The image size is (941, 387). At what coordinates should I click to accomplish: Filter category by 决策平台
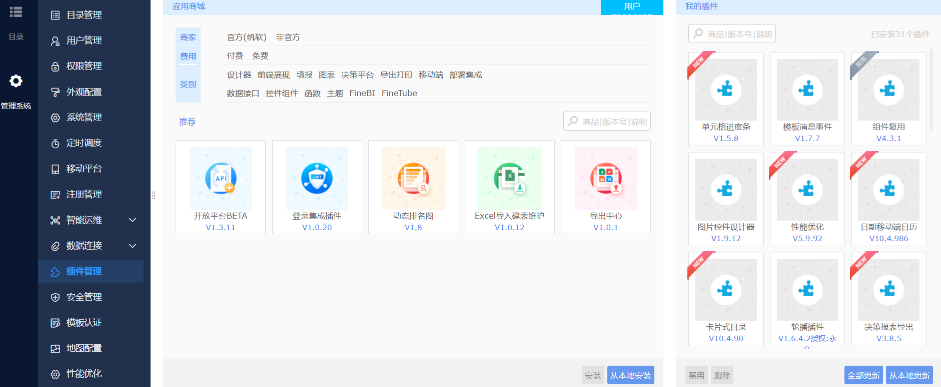(358, 75)
